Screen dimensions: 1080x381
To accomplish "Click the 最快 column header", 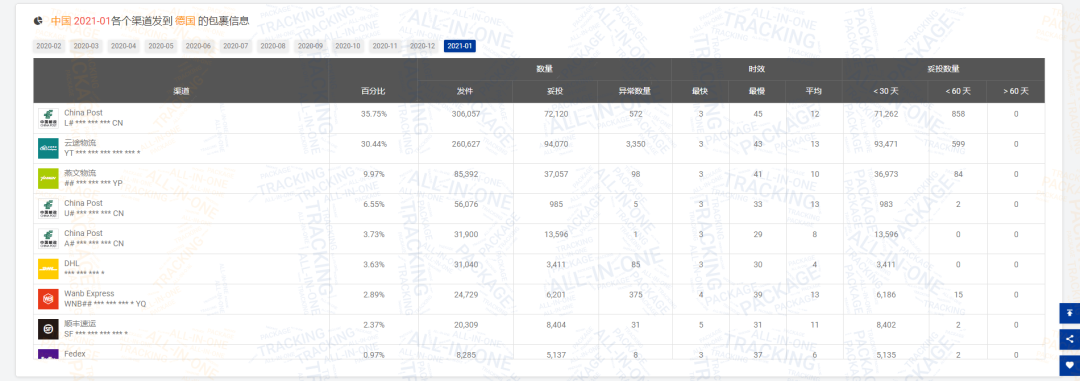I will tap(700, 91).
